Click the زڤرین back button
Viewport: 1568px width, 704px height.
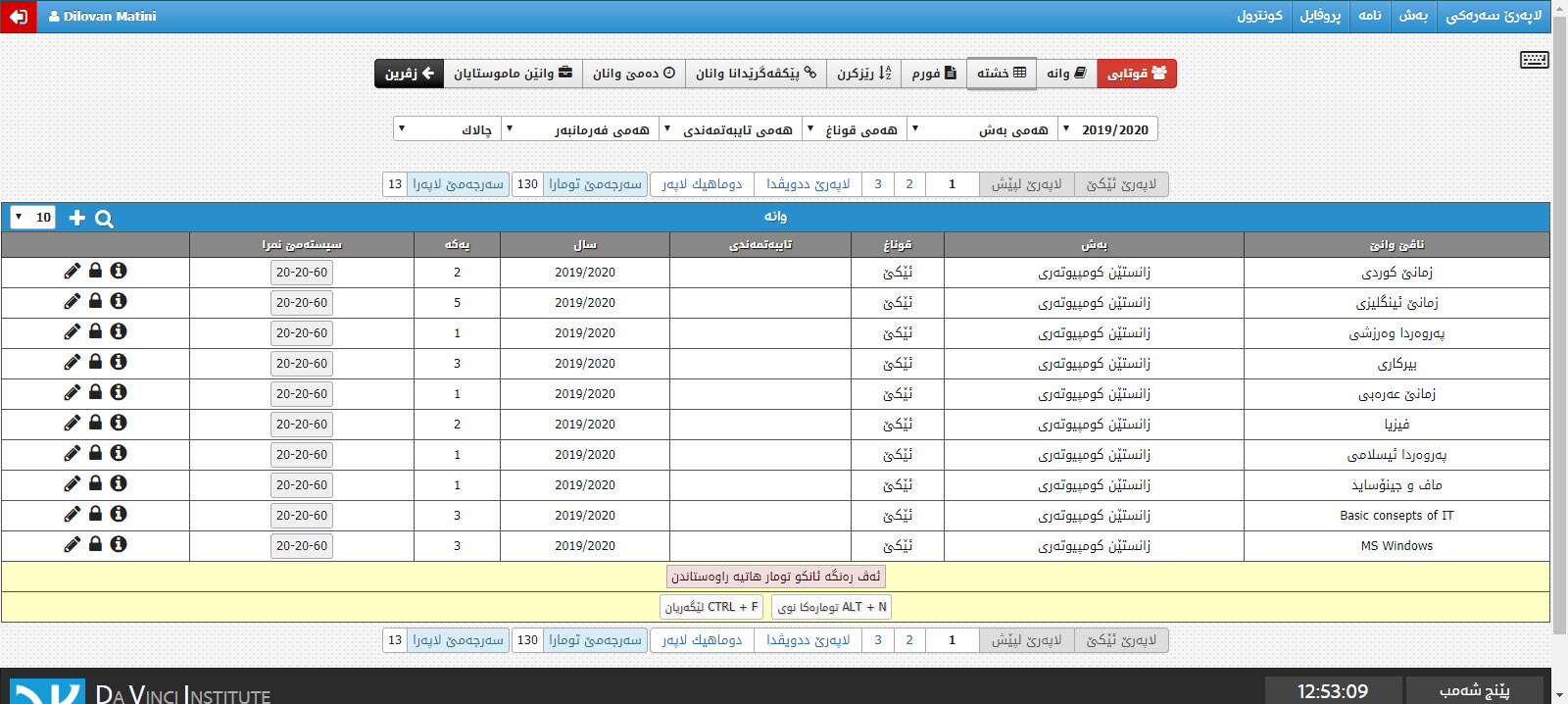pos(409,74)
